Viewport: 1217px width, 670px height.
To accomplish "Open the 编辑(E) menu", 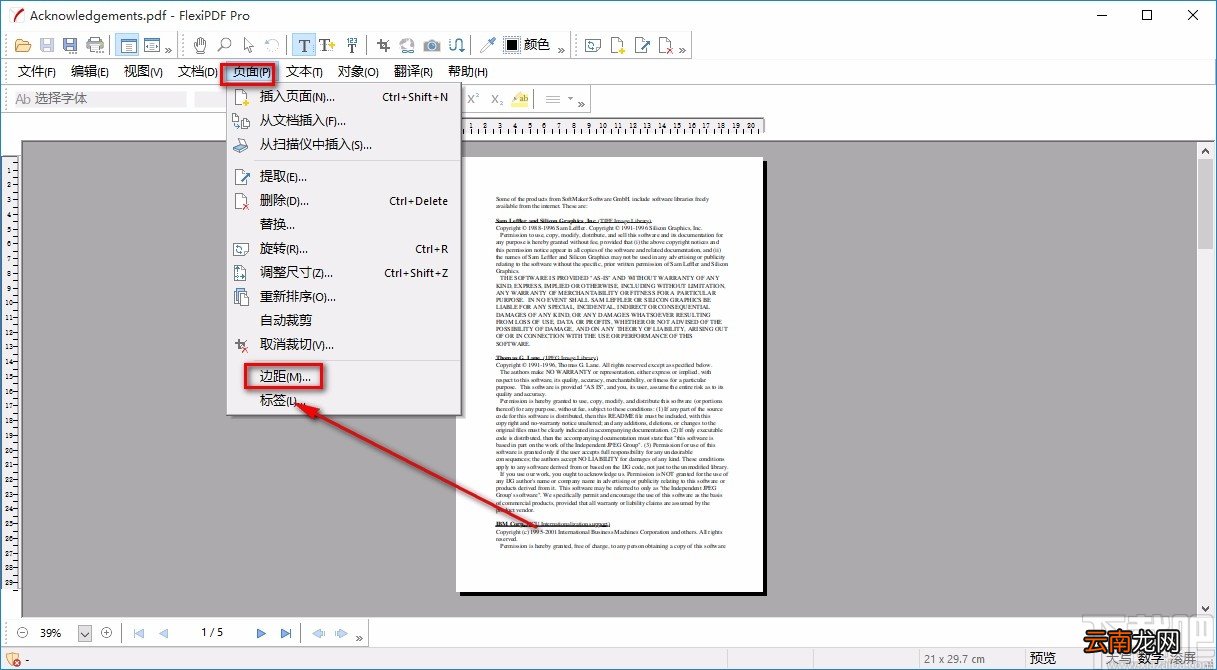I will click(90, 72).
